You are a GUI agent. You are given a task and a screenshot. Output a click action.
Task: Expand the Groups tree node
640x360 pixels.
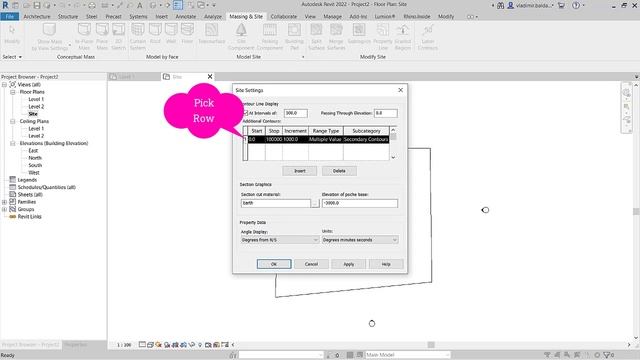click(x=4, y=209)
